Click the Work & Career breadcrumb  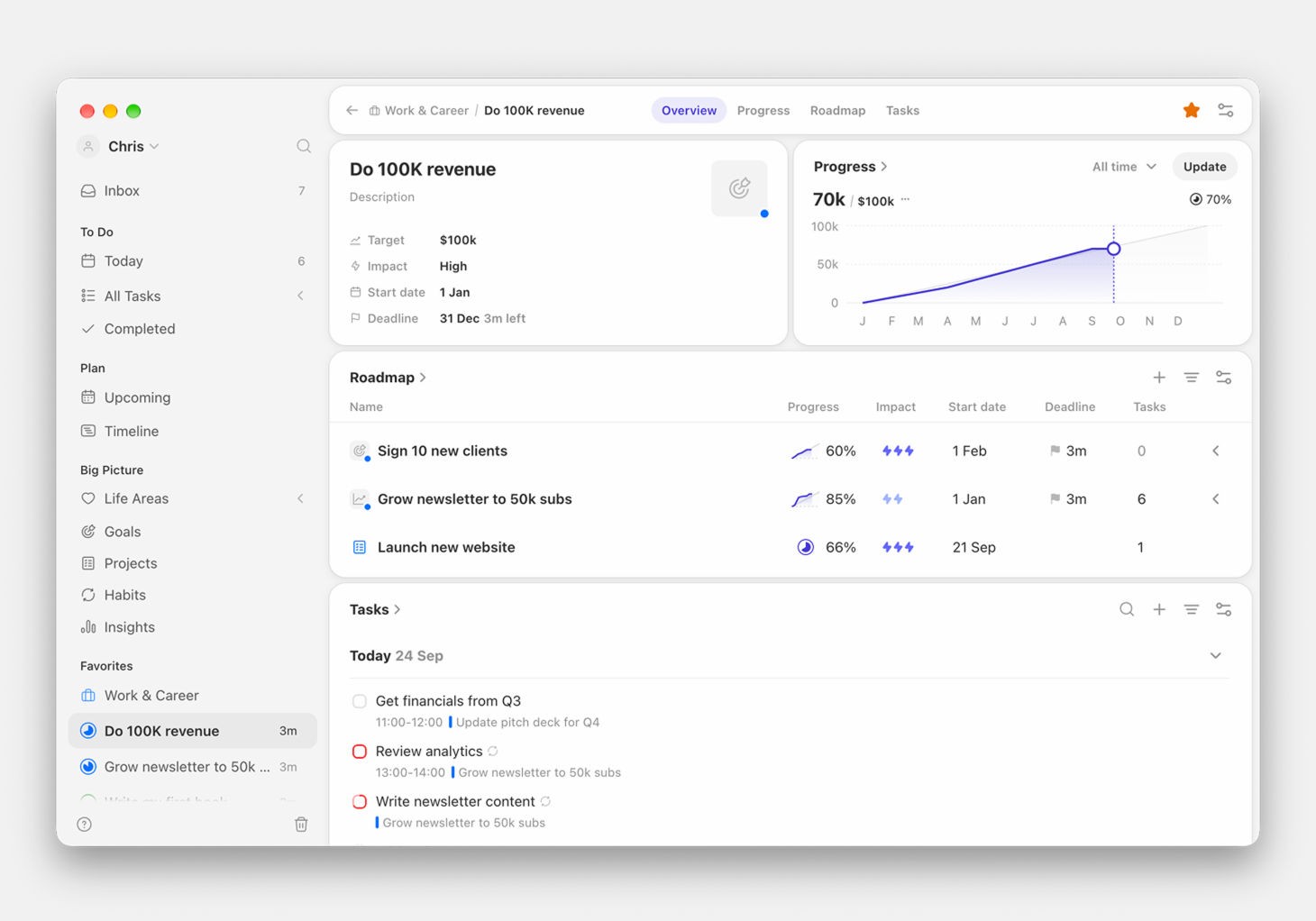pos(419,110)
